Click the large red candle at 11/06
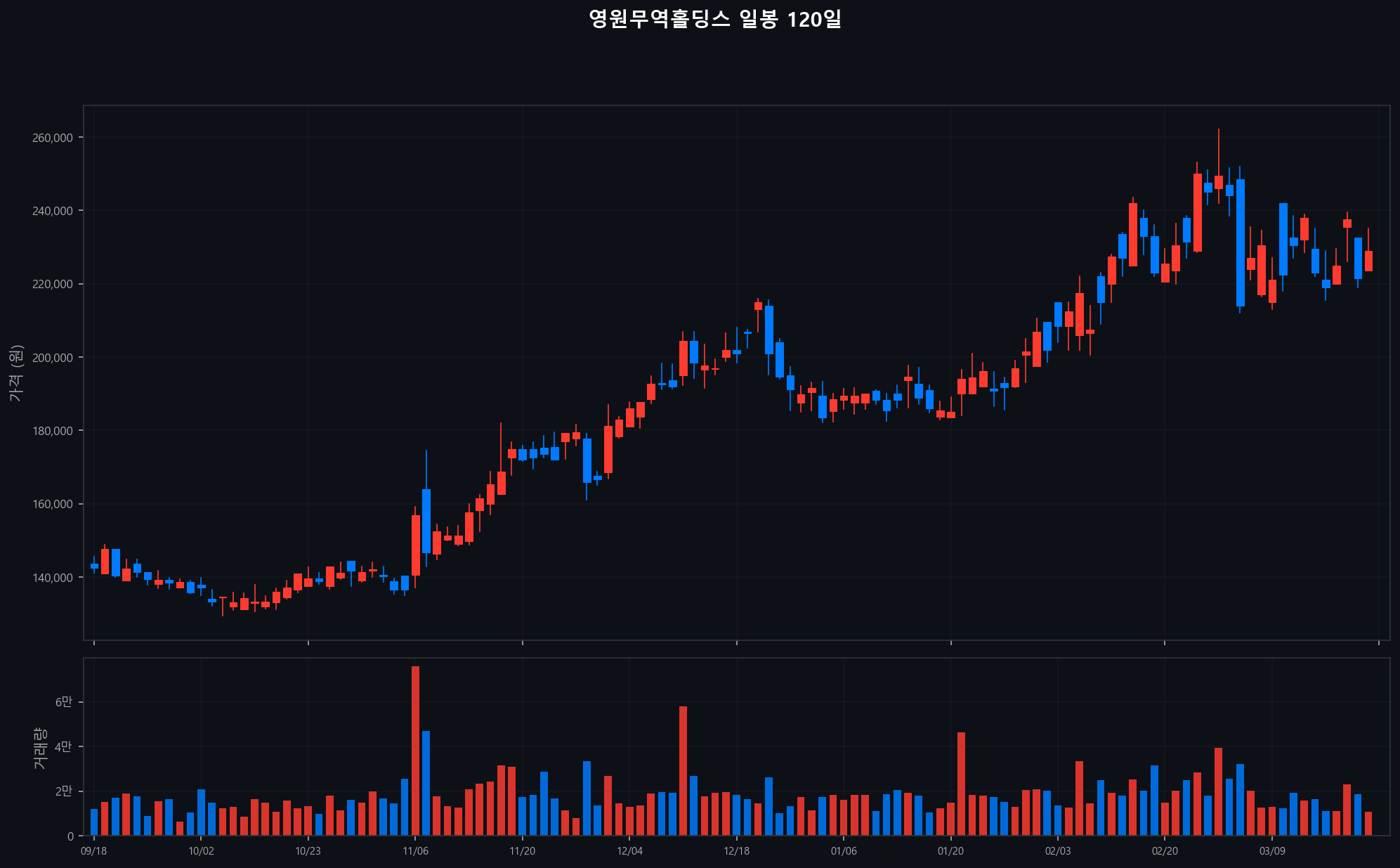The image size is (1400, 868). click(x=415, y=545)
